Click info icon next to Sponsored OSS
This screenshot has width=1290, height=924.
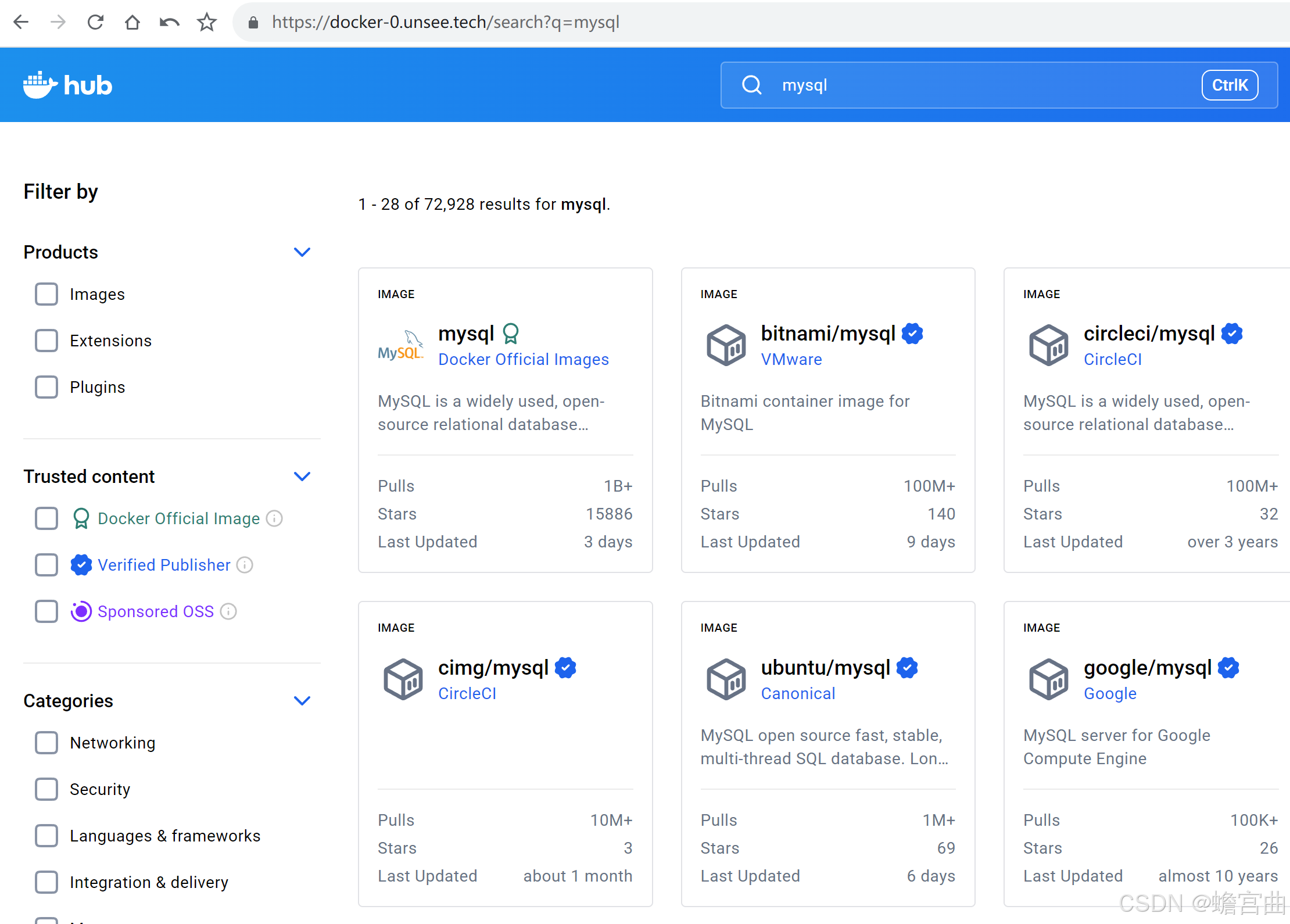[228, 611]
